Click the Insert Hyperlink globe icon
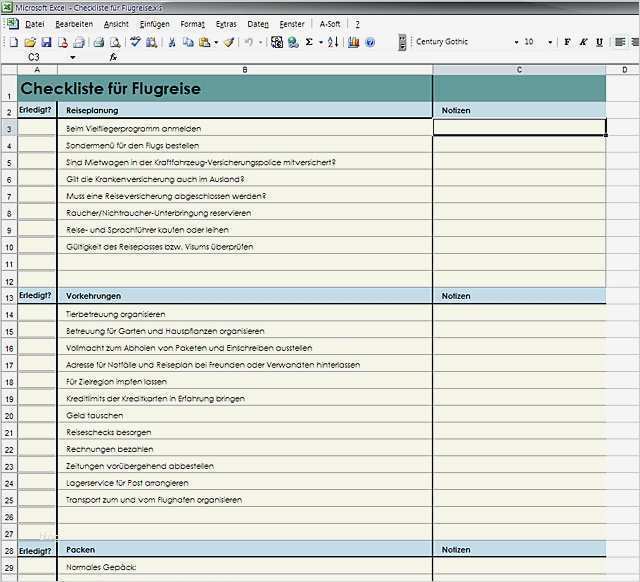 pyautogui.click(x=293, y=42)
